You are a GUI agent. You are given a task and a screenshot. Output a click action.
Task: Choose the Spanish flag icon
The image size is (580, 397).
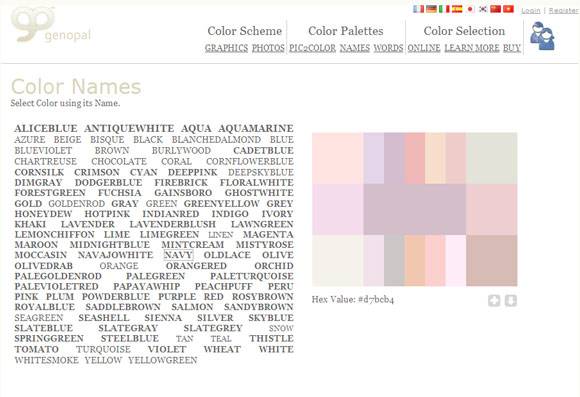(457, 9)
